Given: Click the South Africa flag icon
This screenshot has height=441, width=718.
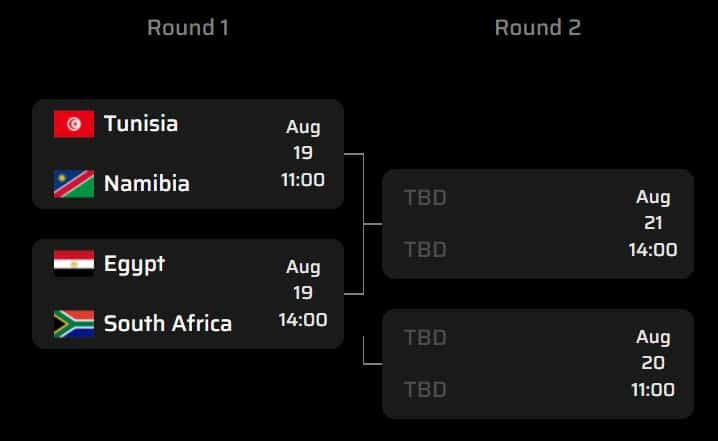Looking at the screenshot, I should 74,324.
